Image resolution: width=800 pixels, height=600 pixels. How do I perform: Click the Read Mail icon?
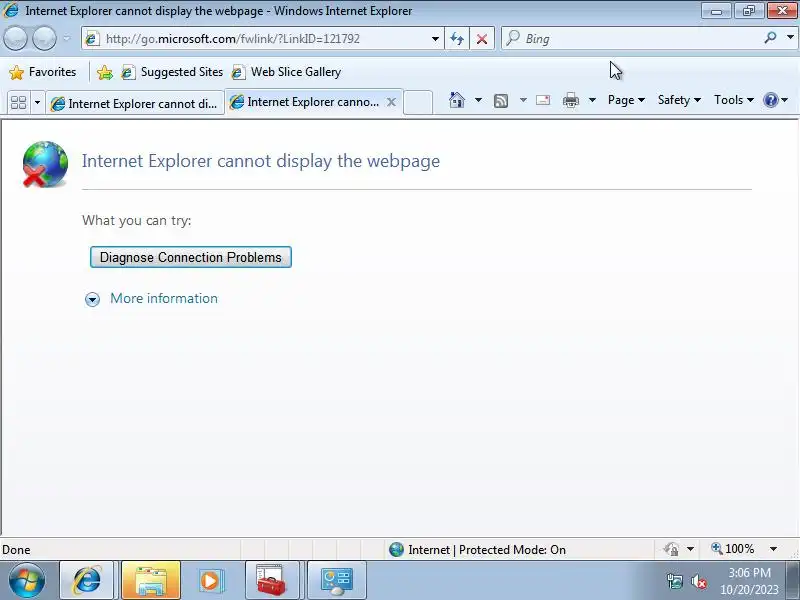(x=543, y=100)
